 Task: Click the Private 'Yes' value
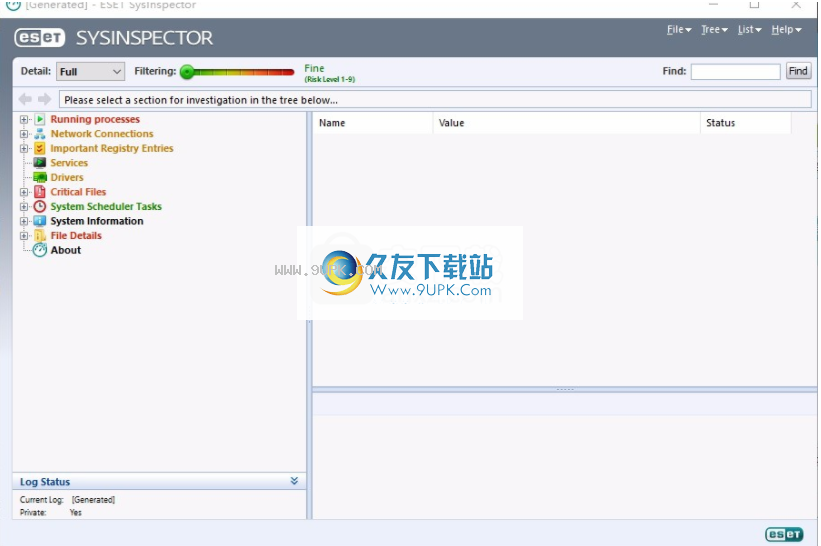coord(76,512)
